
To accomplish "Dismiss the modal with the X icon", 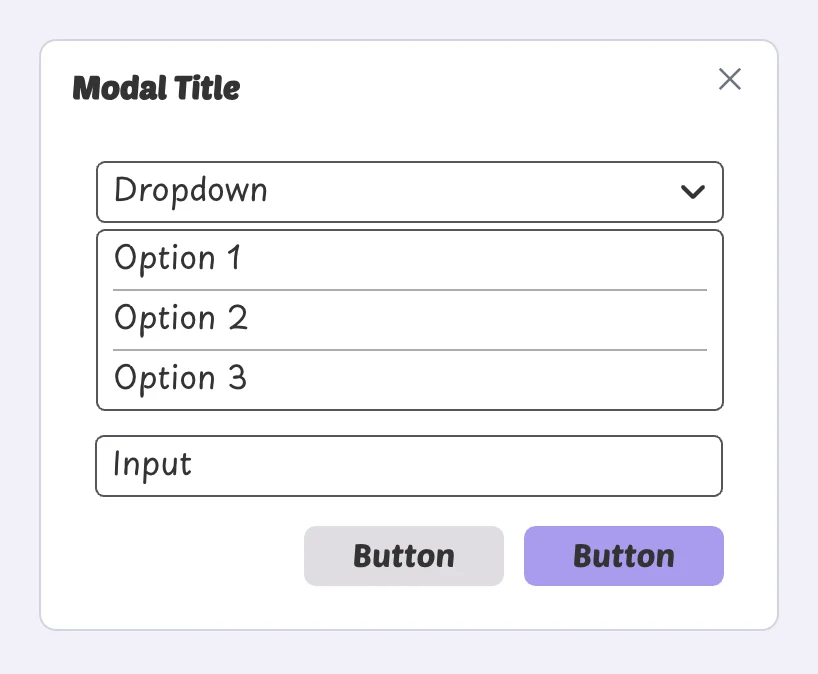I will coord(730,79).
